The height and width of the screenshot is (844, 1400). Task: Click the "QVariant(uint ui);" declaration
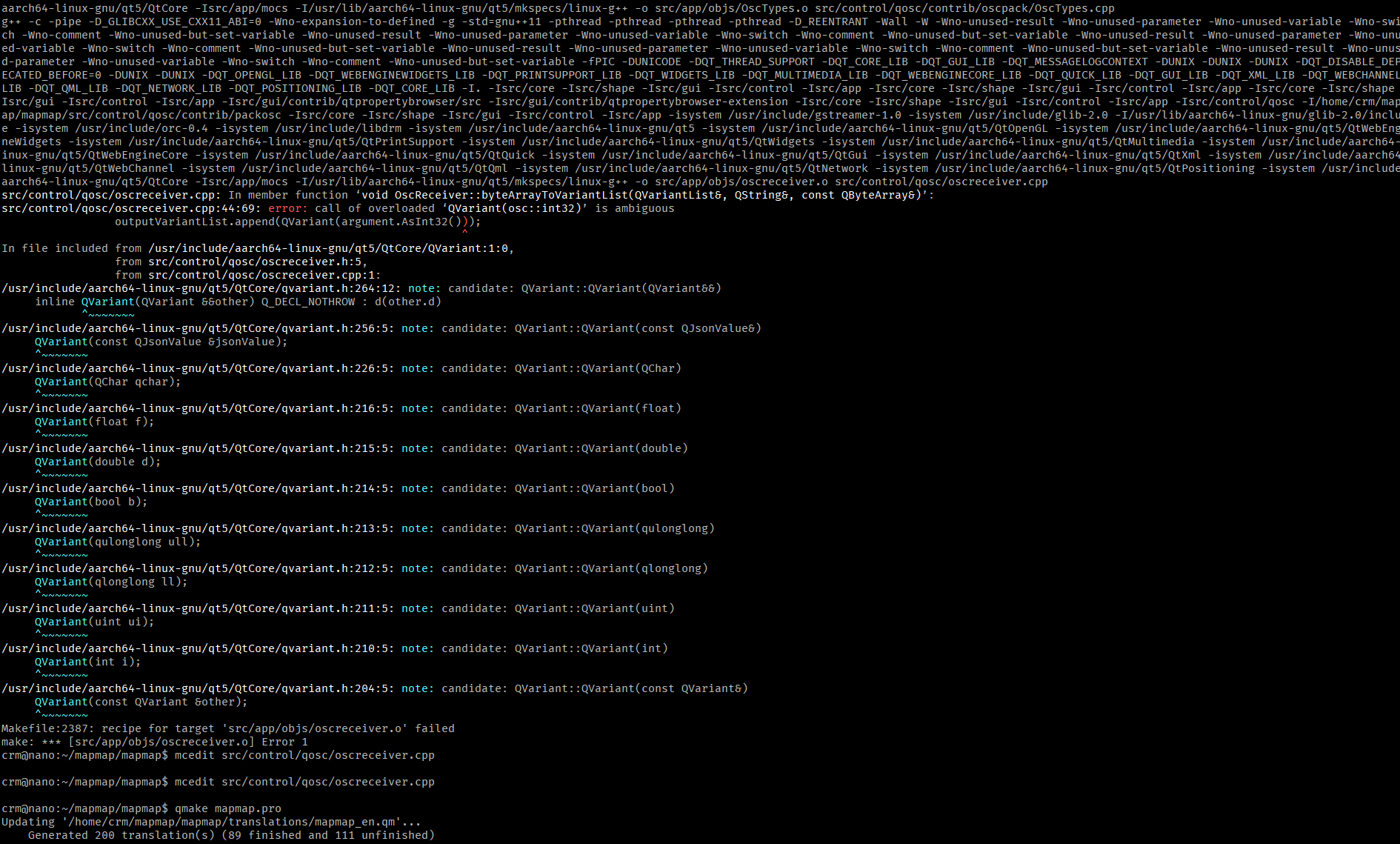pyautogui.click(x=94, y=622)
